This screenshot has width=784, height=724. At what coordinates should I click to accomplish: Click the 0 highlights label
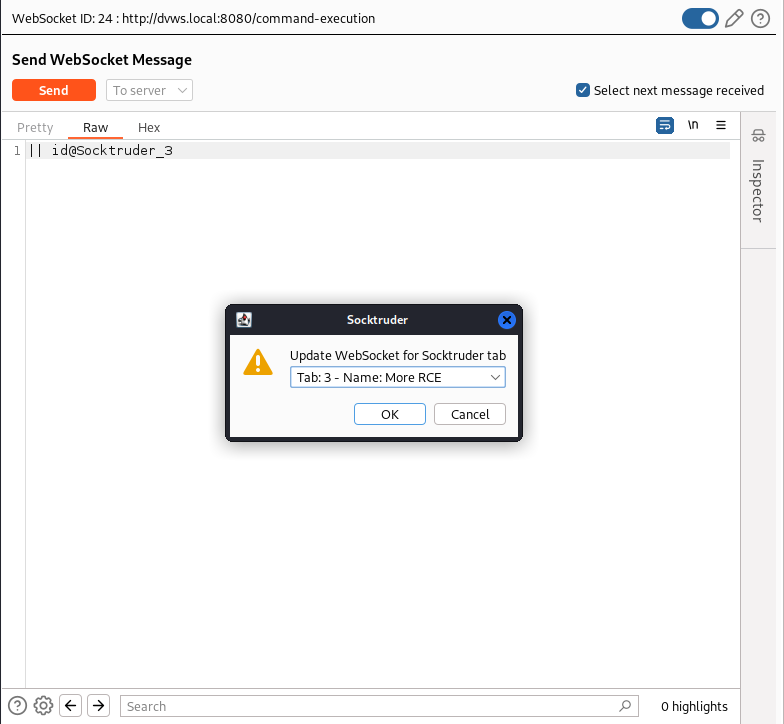pyautogui.click(x=694, y=706)
